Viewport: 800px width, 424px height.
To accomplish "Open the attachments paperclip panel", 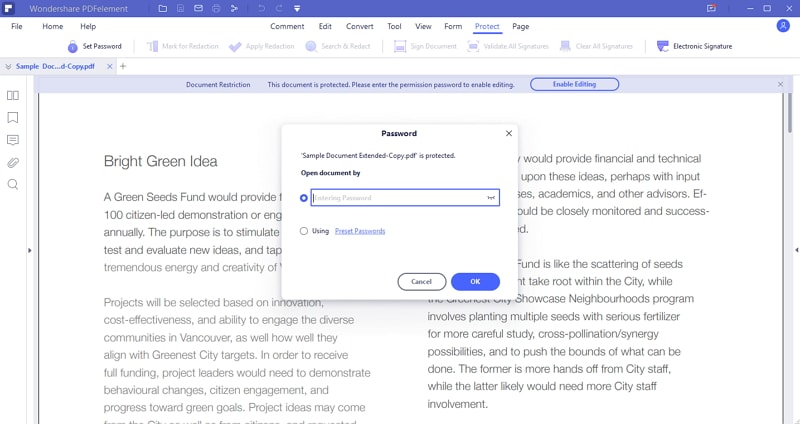I will (x=13, y=163).
